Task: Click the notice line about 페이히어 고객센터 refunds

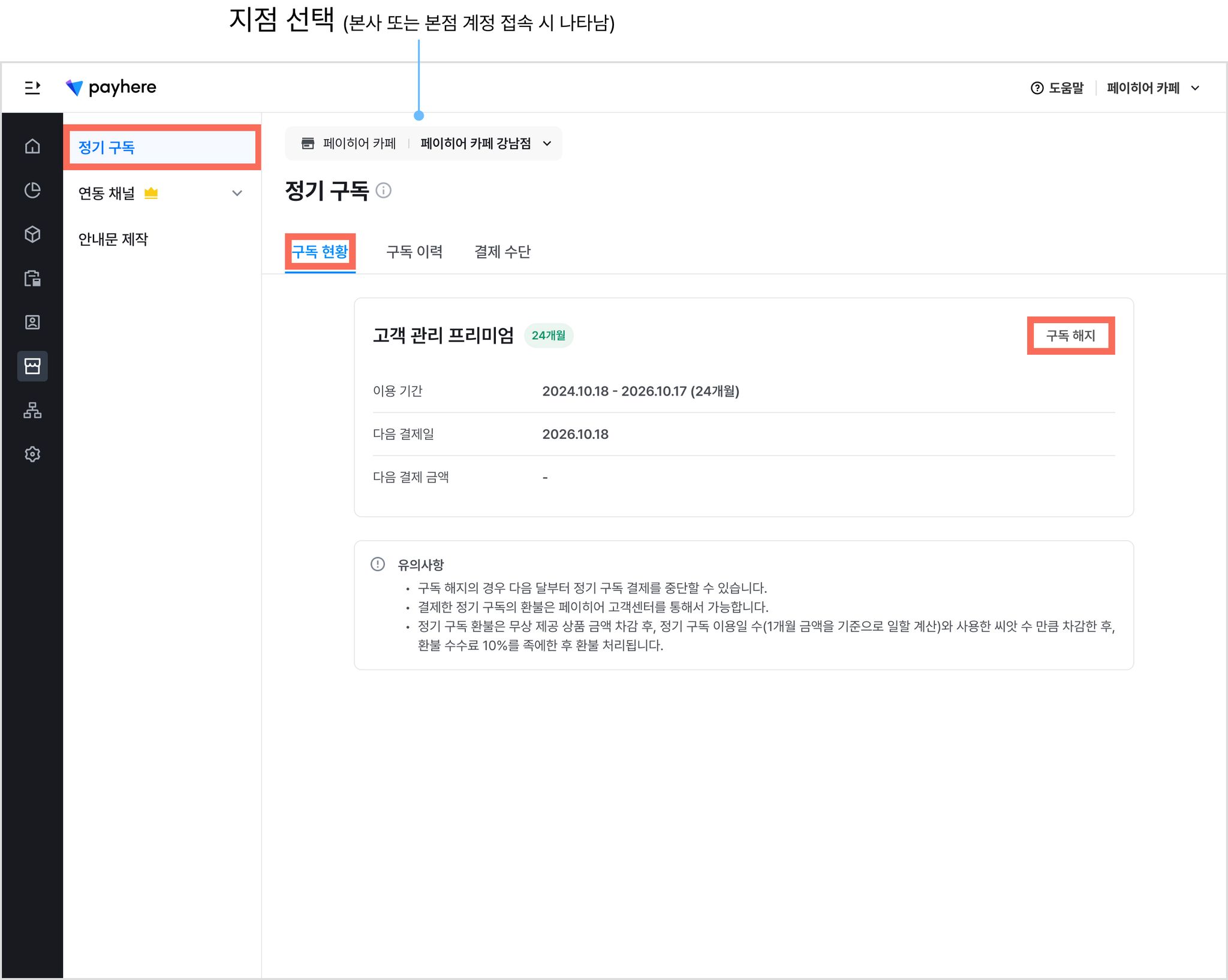Action: [593, 607]
